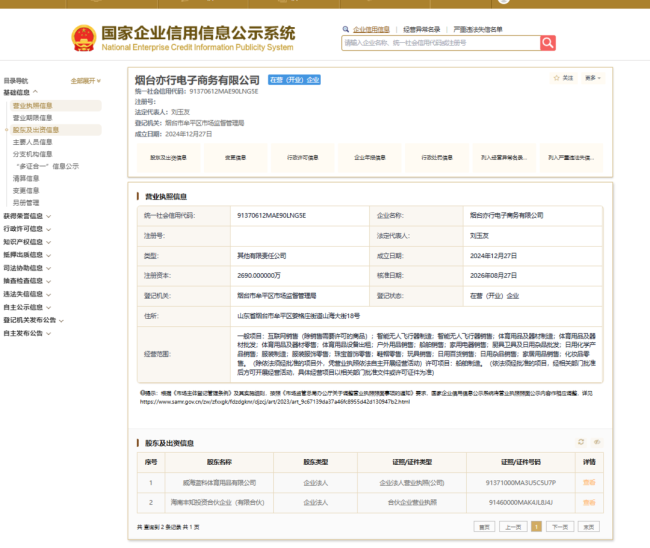Screen dimensions: 650x548
Task: Expand the 自主发布公告 section
Action: click(x=27, y=333)
